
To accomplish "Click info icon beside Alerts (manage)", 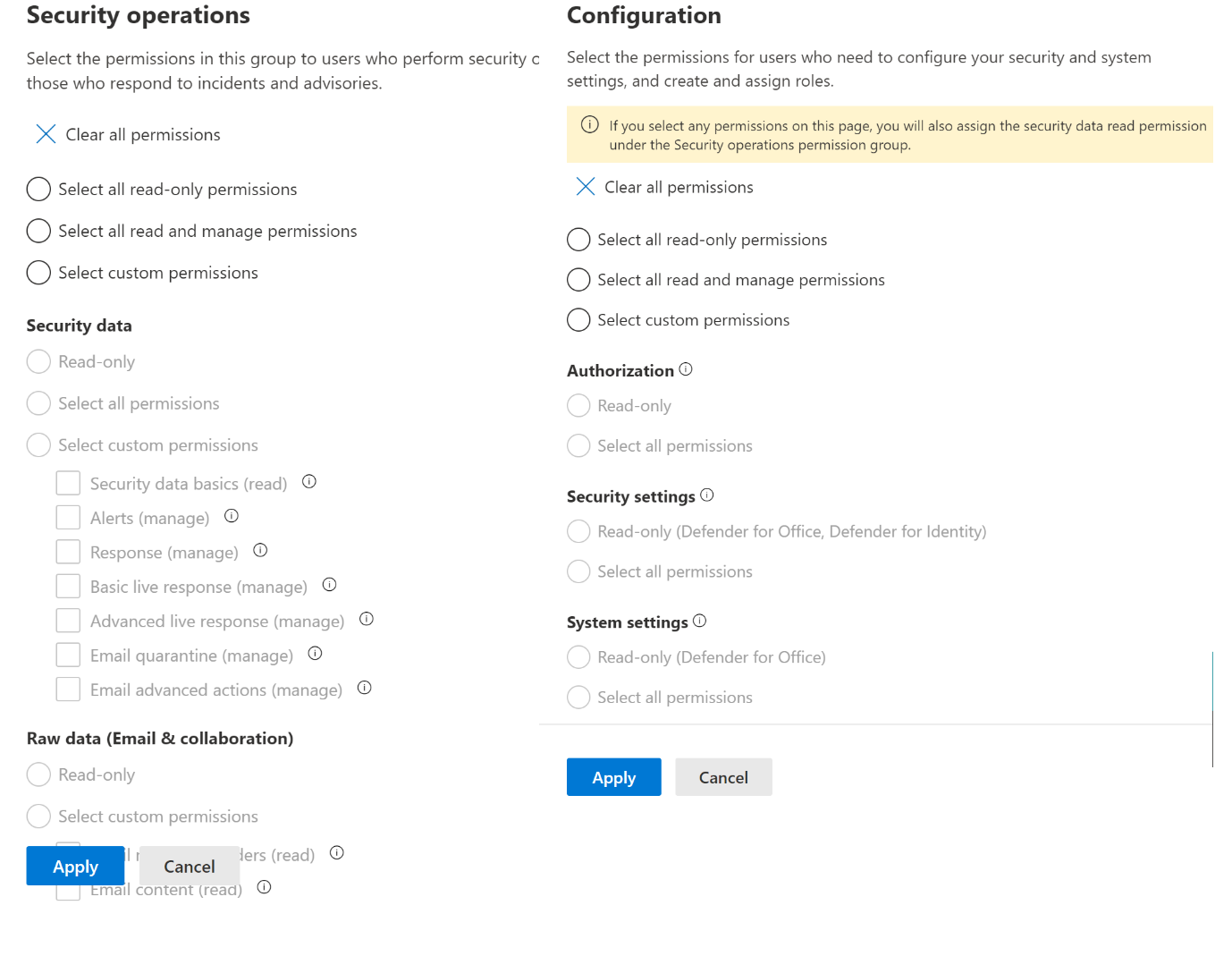I will pyautogui.click(x=232, y=516).
